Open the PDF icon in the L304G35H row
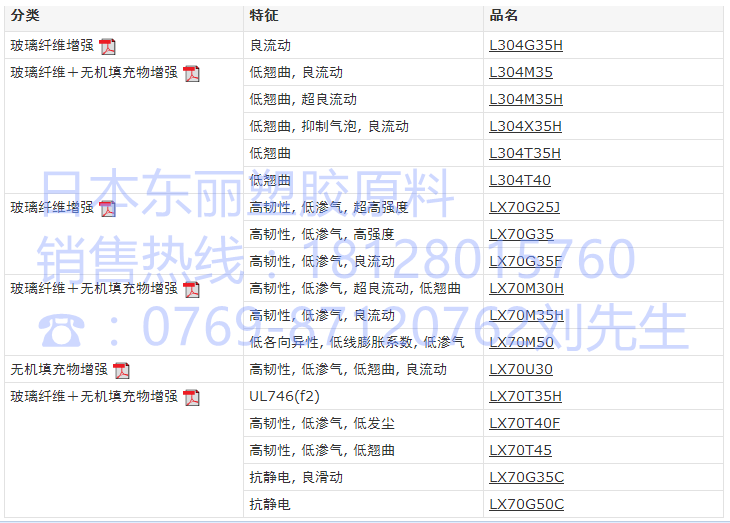This screenshot has width=730, height=523. (108, 46)
